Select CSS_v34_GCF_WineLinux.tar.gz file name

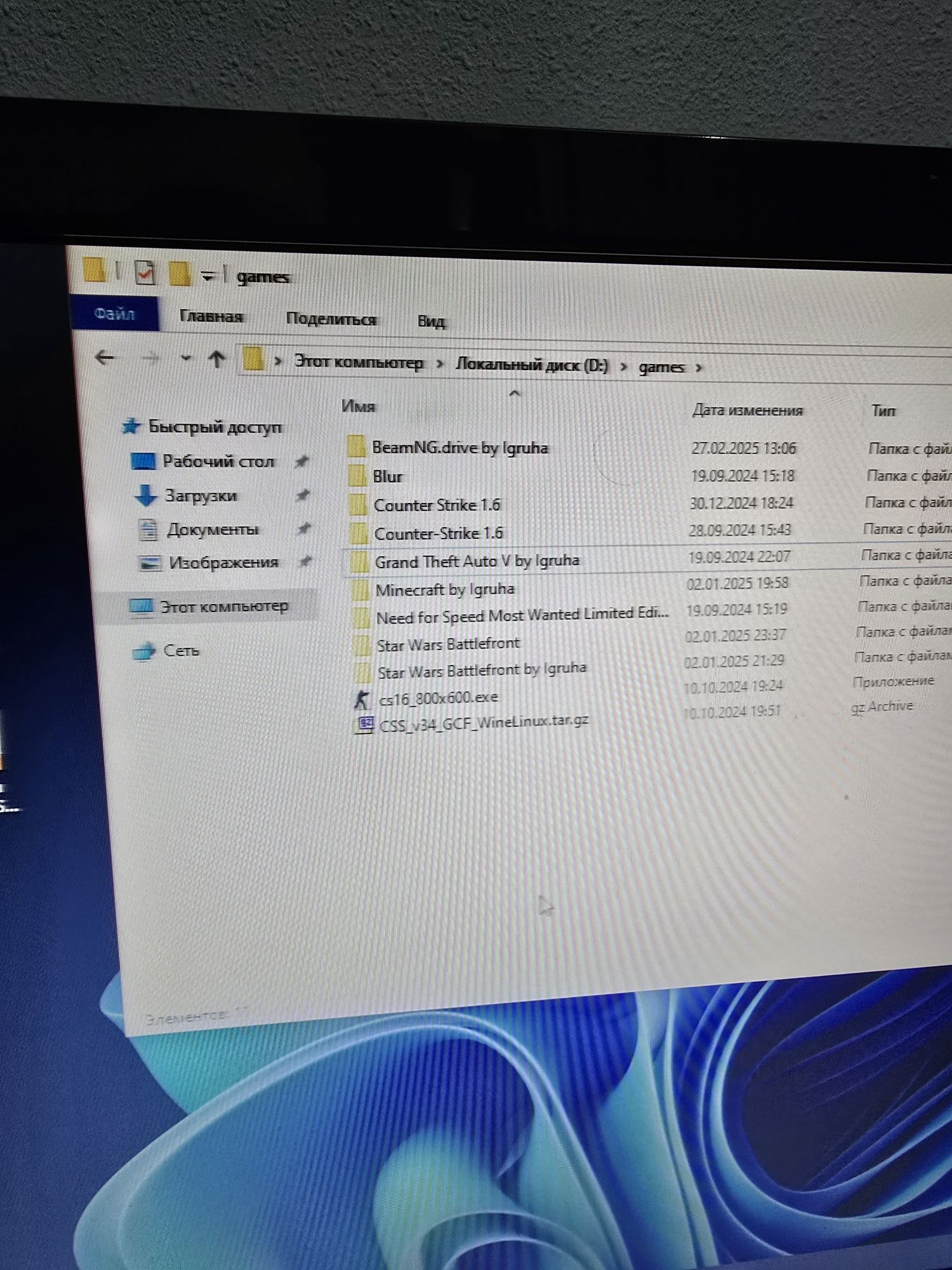484,723
